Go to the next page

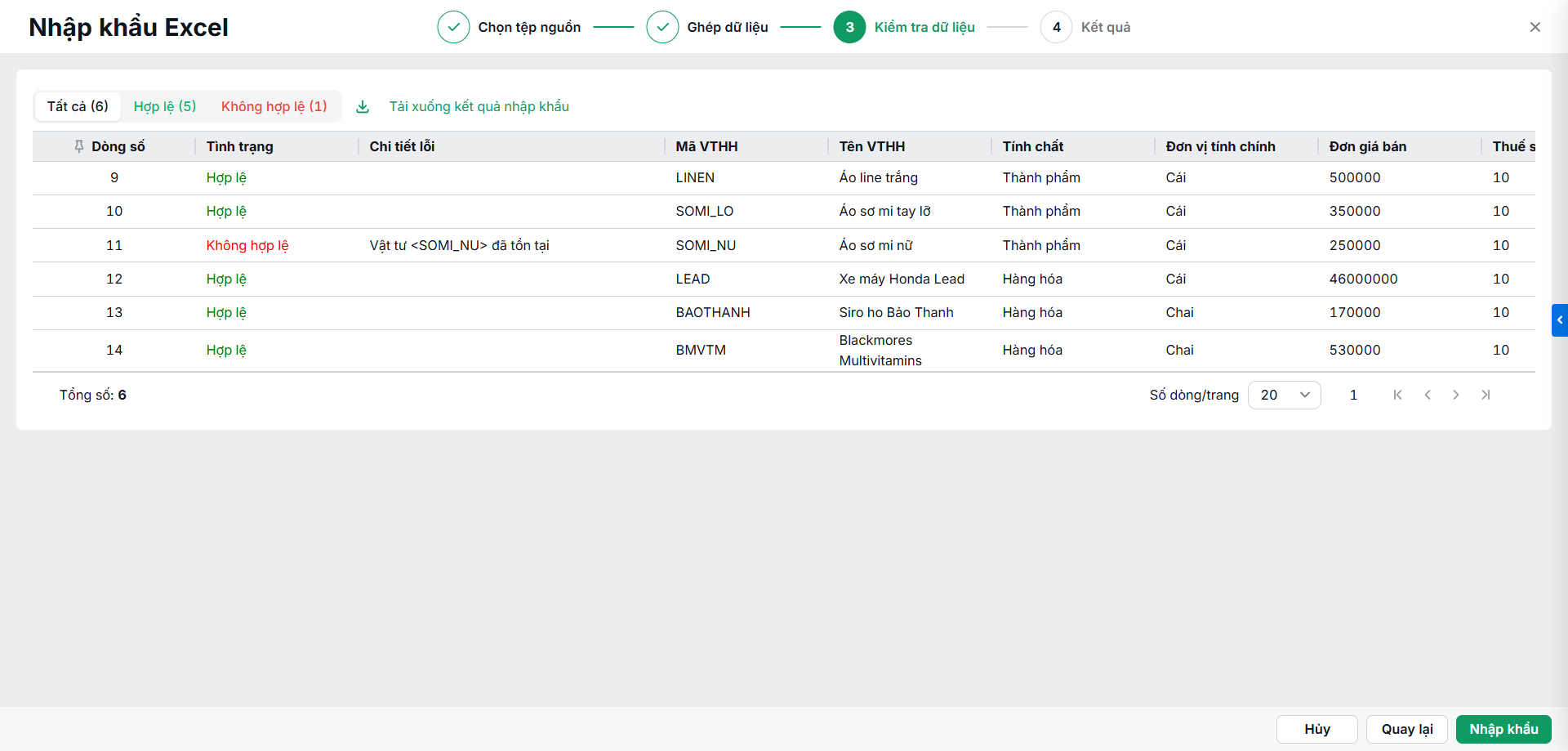pos(1455,395)
